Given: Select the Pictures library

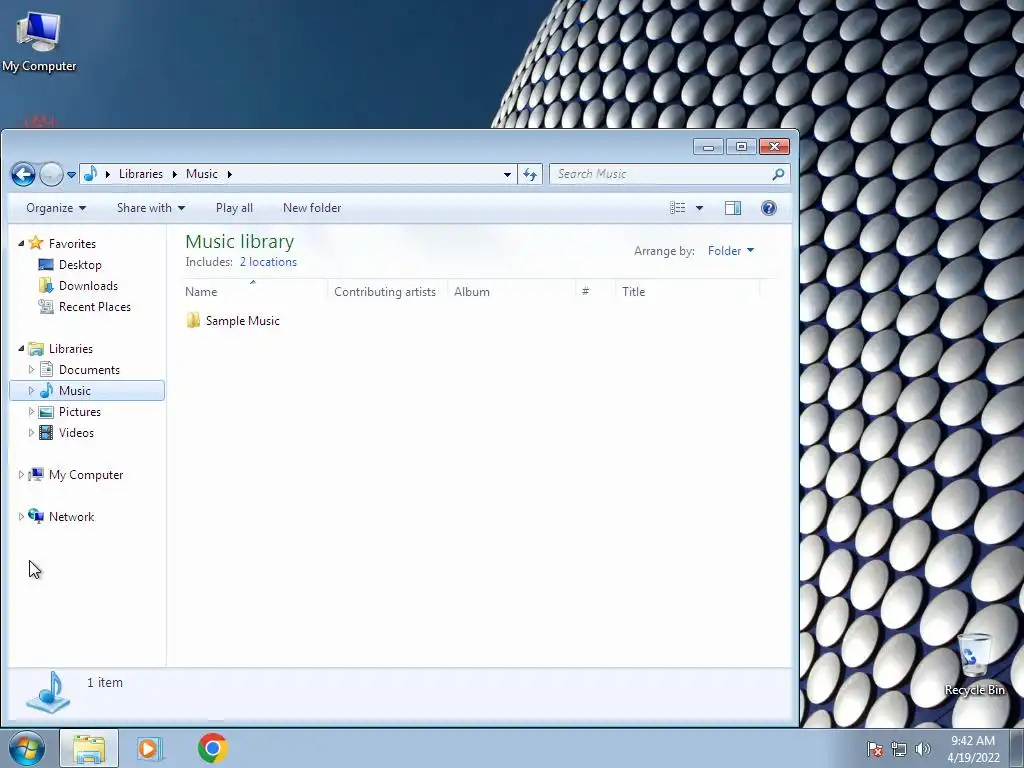Looking at the screenshot, I should [x=80, y=411].
